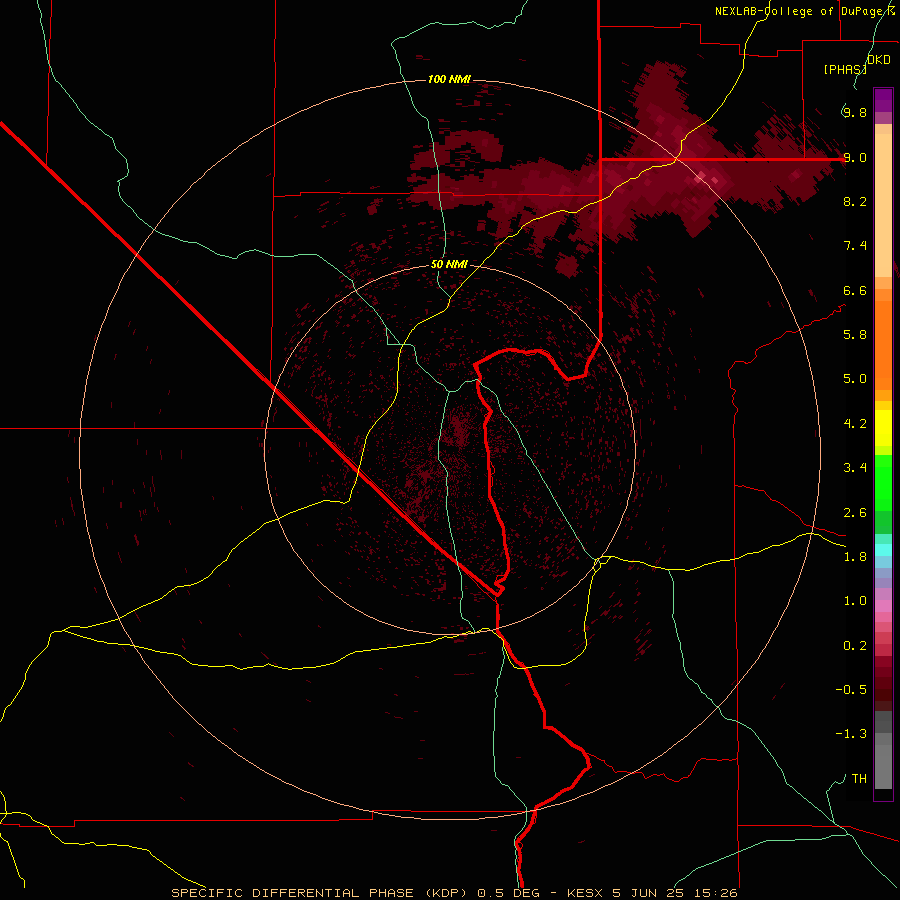This screenshot has height=900, width=900.
Task: Click the 0.2 legend value
Action: [855, 646]
